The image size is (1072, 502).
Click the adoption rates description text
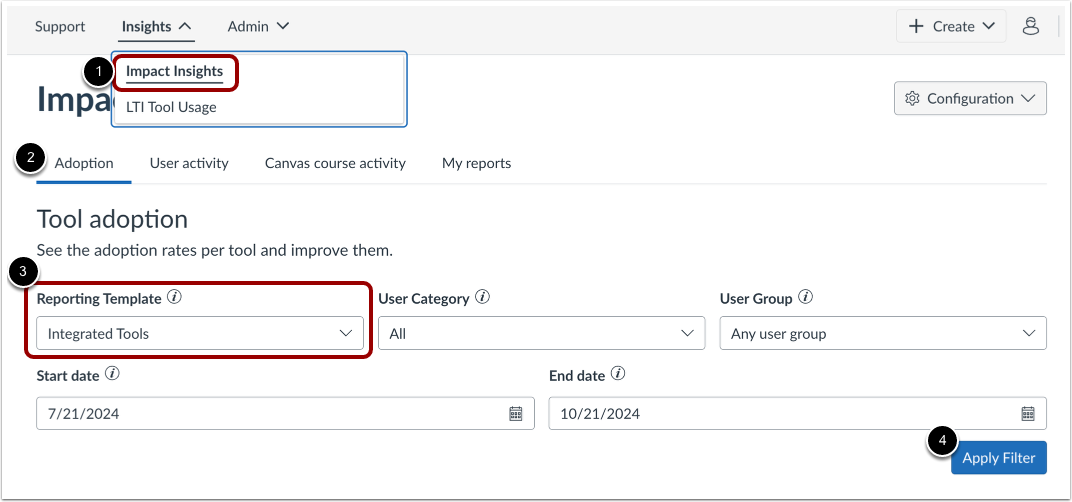[215, 250]
